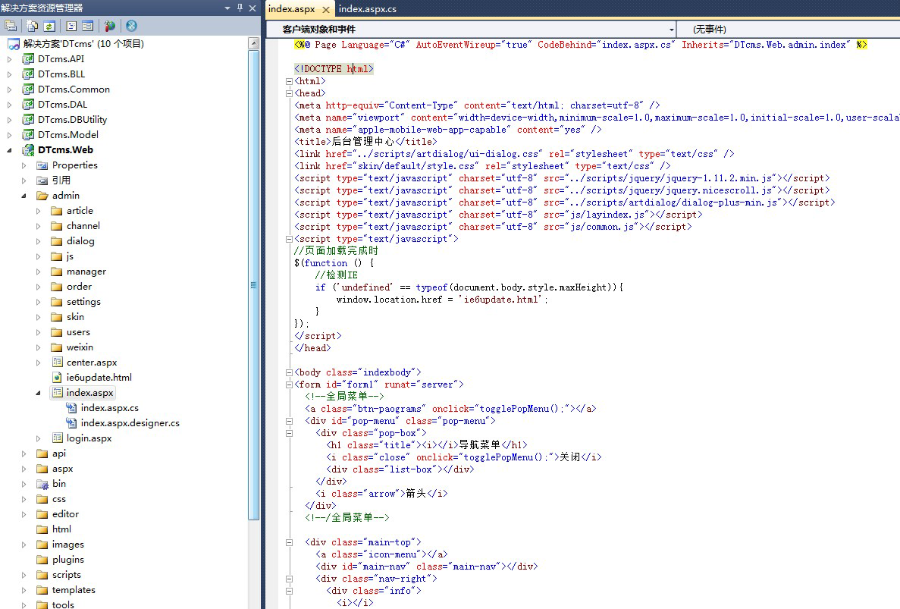
Task: Collapse the <head> outlining block in editor
Action: click(289, 93)
